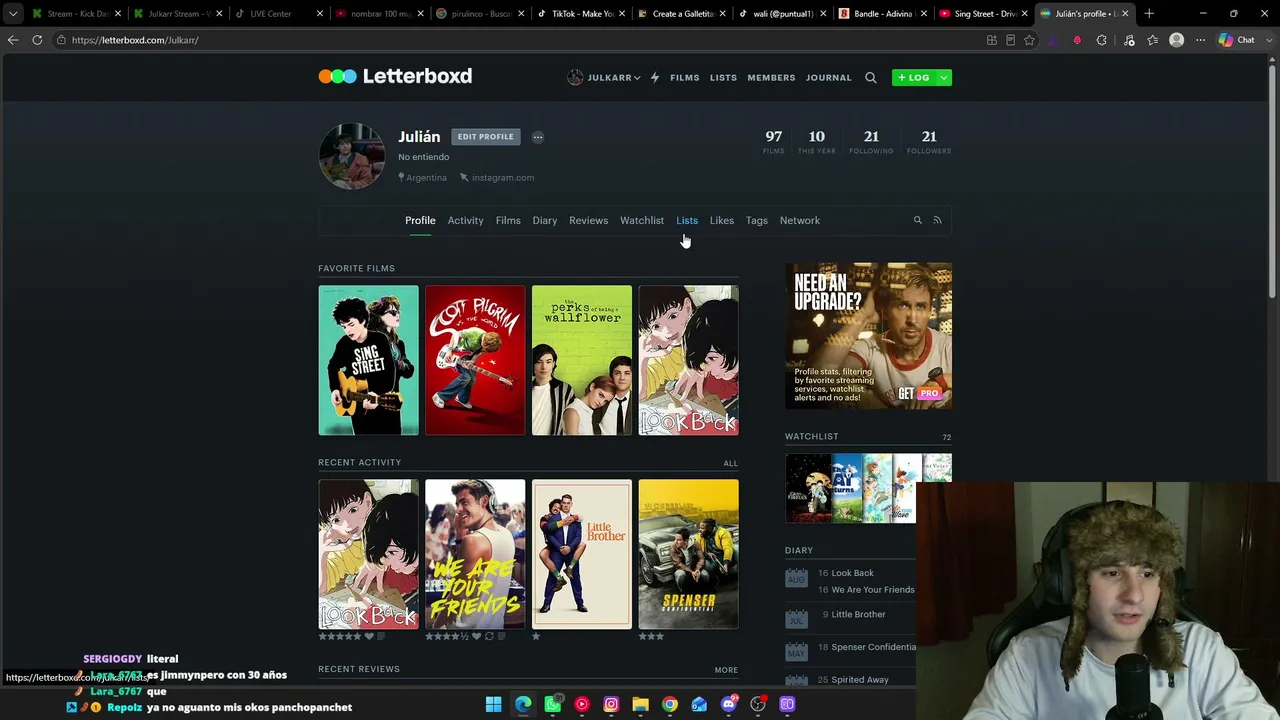View All recent activity link
Screen dimensions: 1280x720
[x=731, y=463]
